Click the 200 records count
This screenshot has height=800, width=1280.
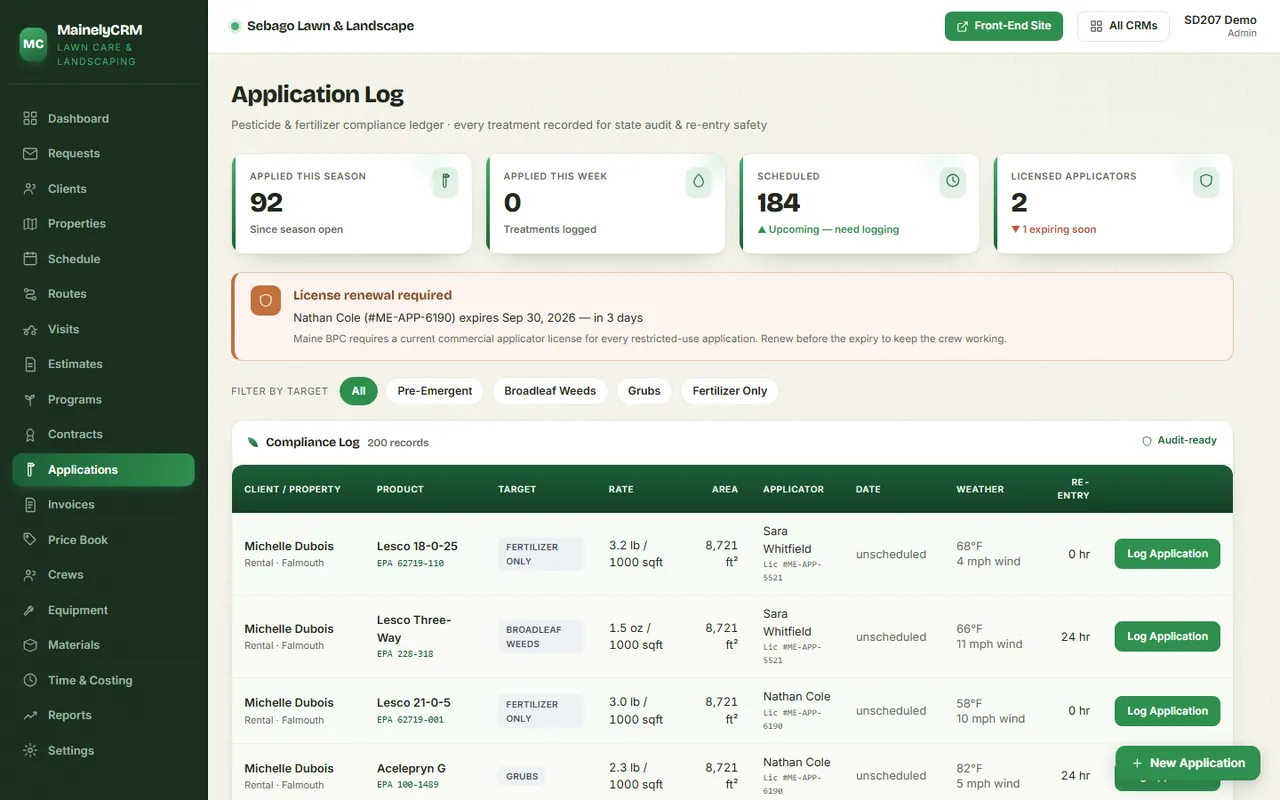coord(398,442)
